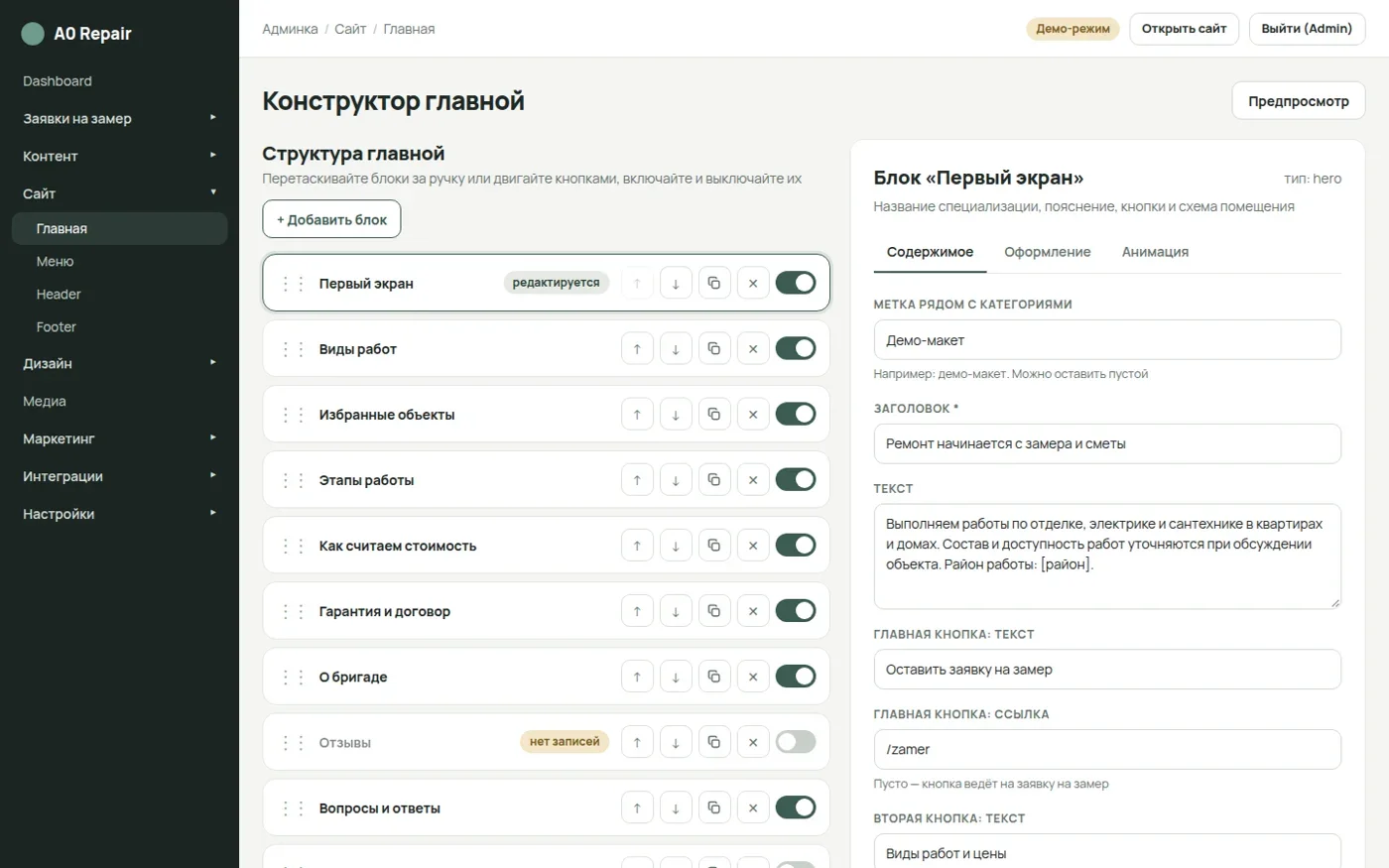Image resolution: width=1389 pixels, height=868 pixels.
Task: Open the Меню page in sidebar
Action: click(x=119, y=262)
